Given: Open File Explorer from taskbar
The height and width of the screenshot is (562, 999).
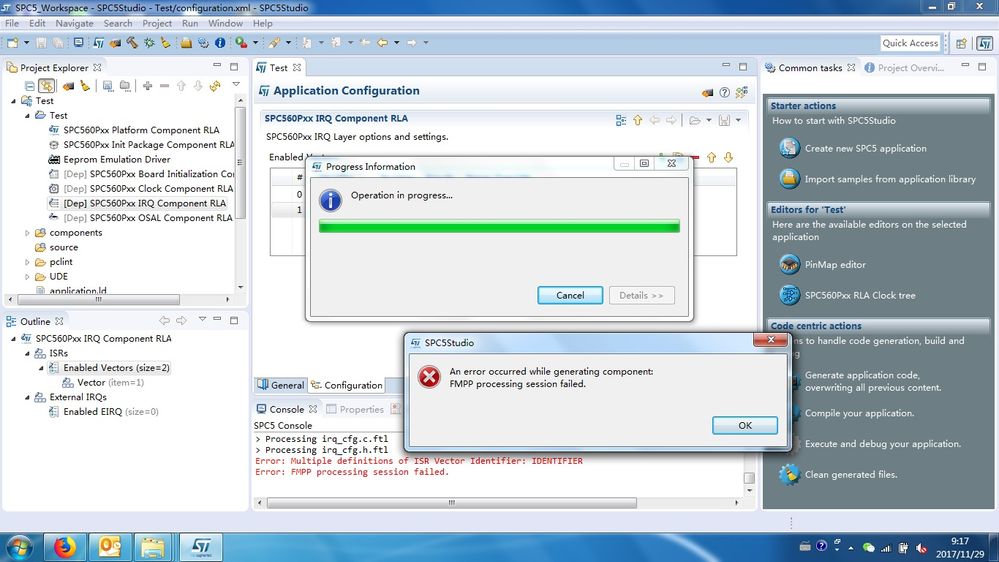Looking at the screenshot, I should [x=153, y=547].
